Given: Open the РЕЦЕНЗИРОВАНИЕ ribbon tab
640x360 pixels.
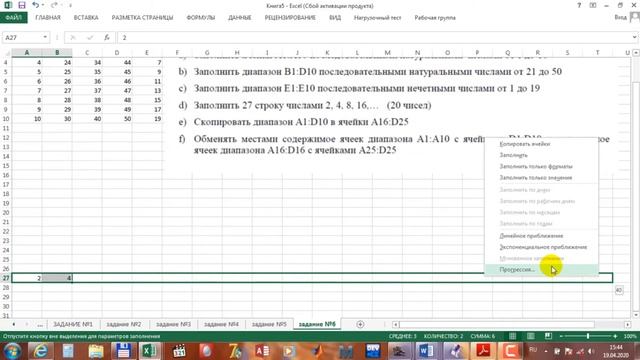Looking at the screenshot, I should [290, 18].
